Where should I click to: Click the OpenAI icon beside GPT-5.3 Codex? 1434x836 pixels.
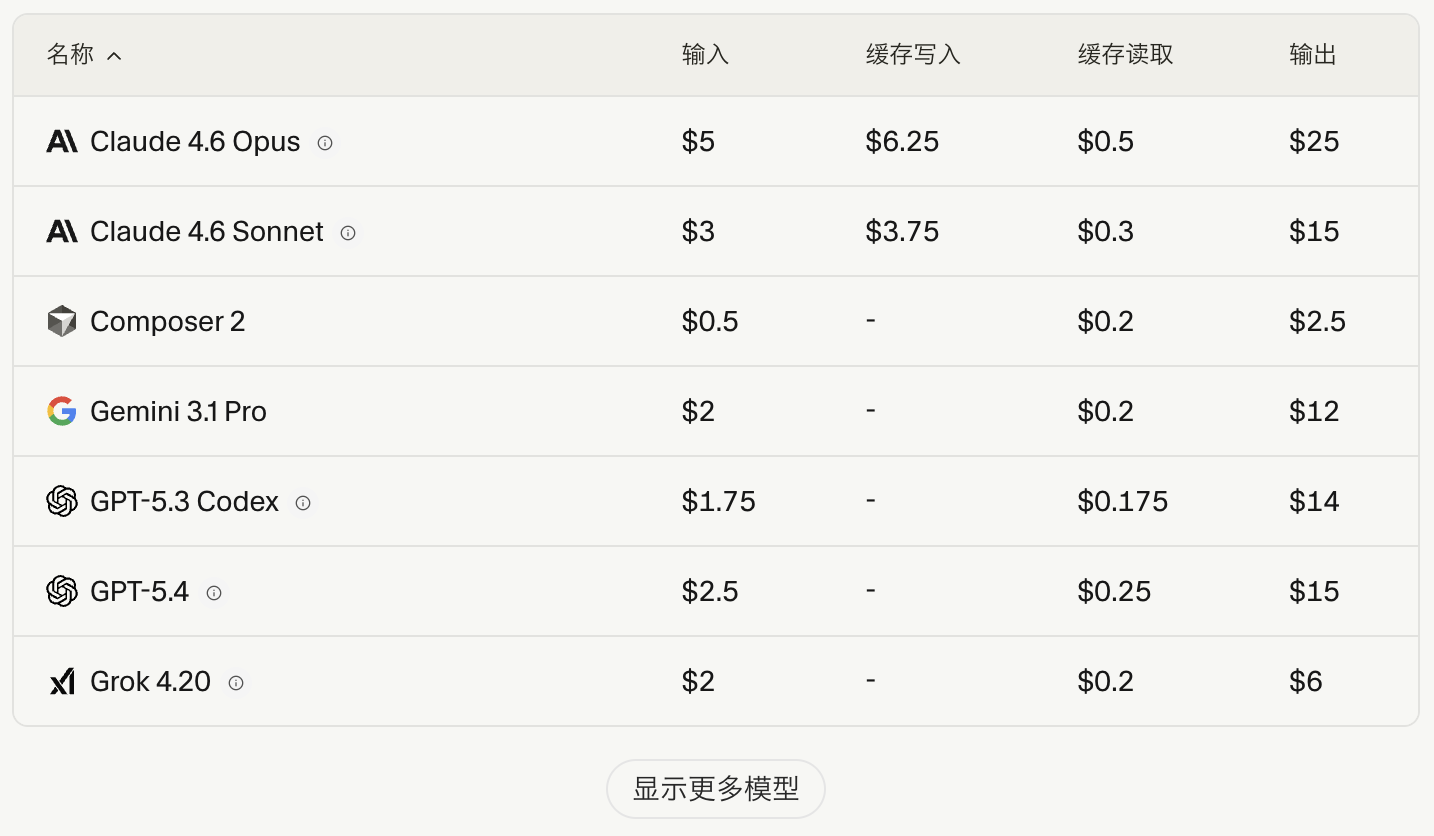(61, 501)
